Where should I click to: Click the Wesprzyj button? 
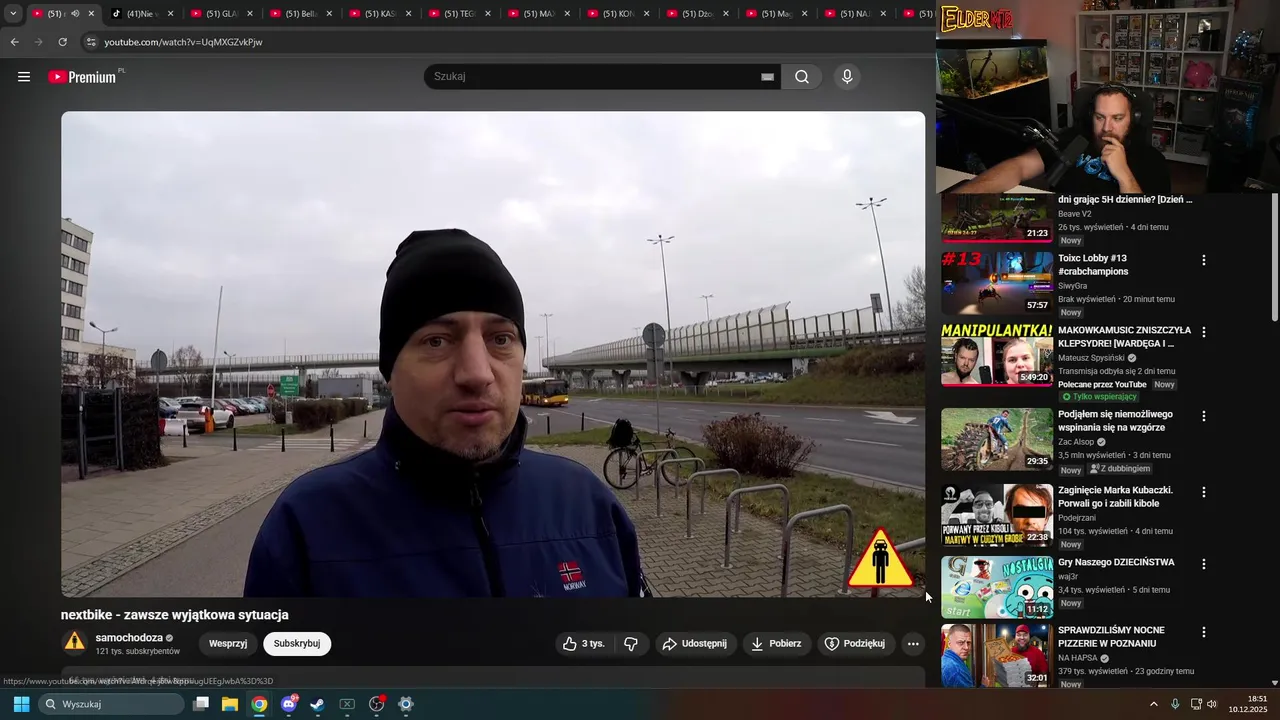228,644
